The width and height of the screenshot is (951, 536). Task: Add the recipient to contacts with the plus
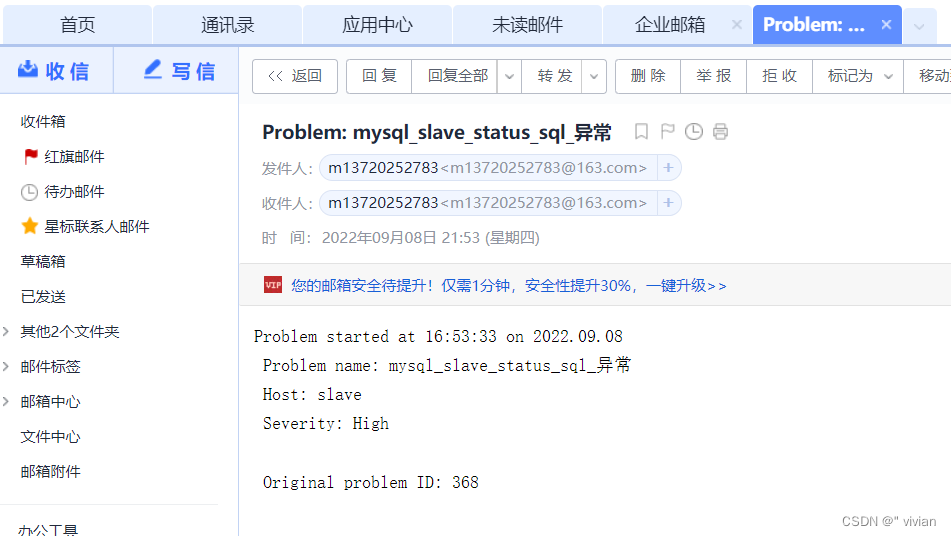[668, 203]
